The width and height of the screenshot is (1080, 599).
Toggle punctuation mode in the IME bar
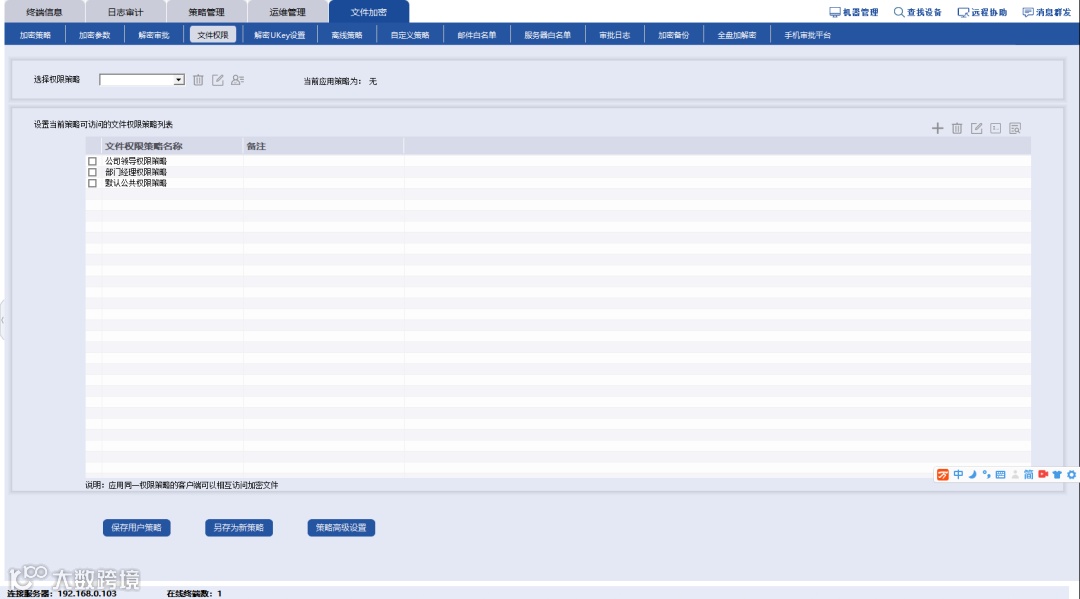pos(986,474)
